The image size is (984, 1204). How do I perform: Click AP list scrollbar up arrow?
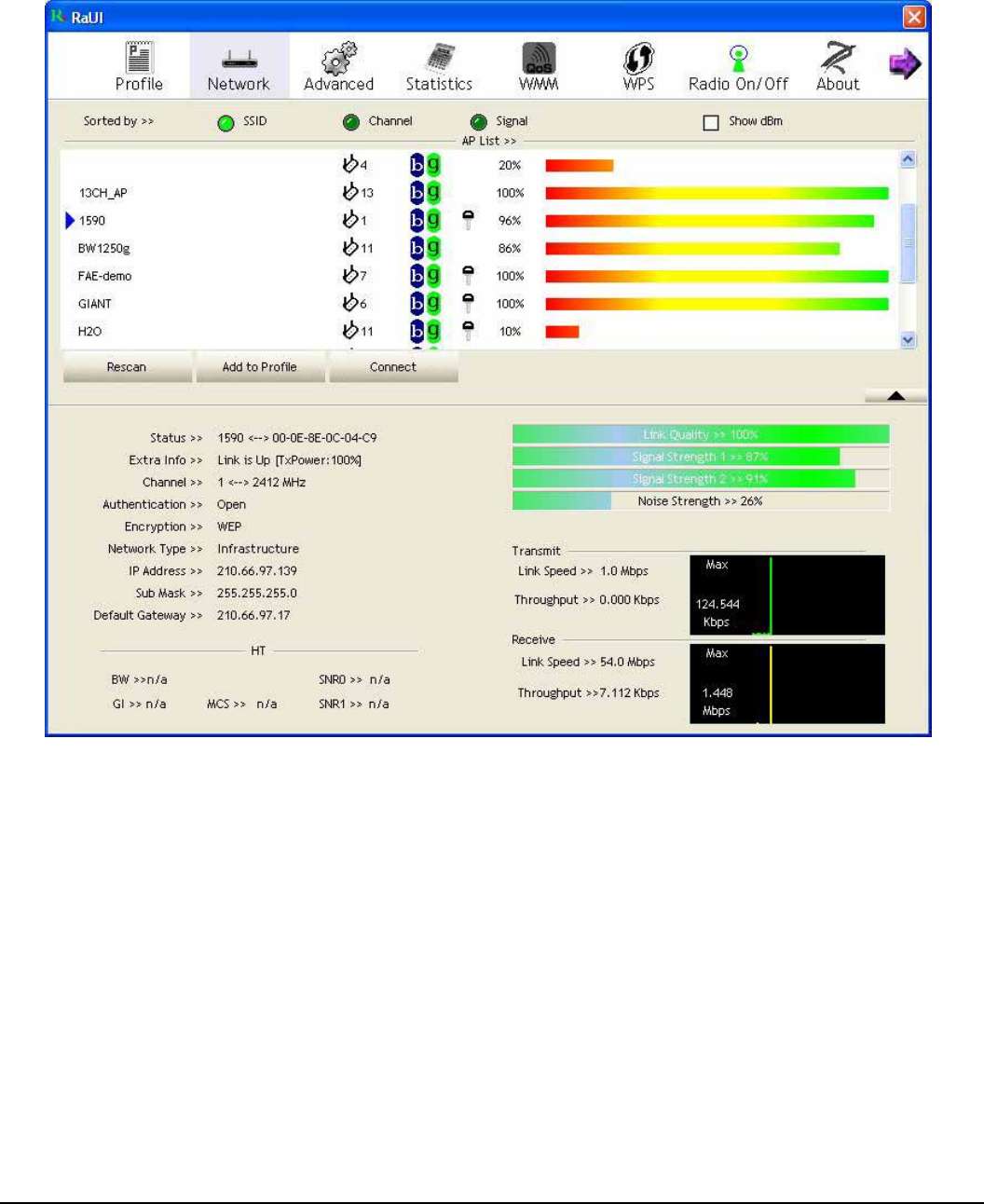(909, 159)
